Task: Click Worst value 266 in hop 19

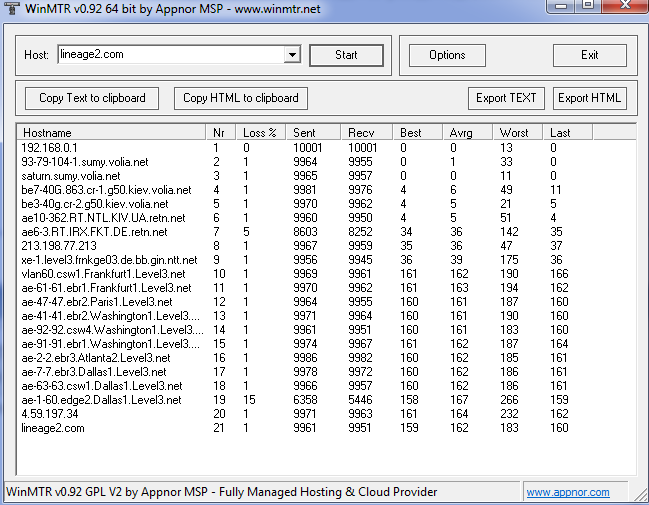Action: (509, 400)
